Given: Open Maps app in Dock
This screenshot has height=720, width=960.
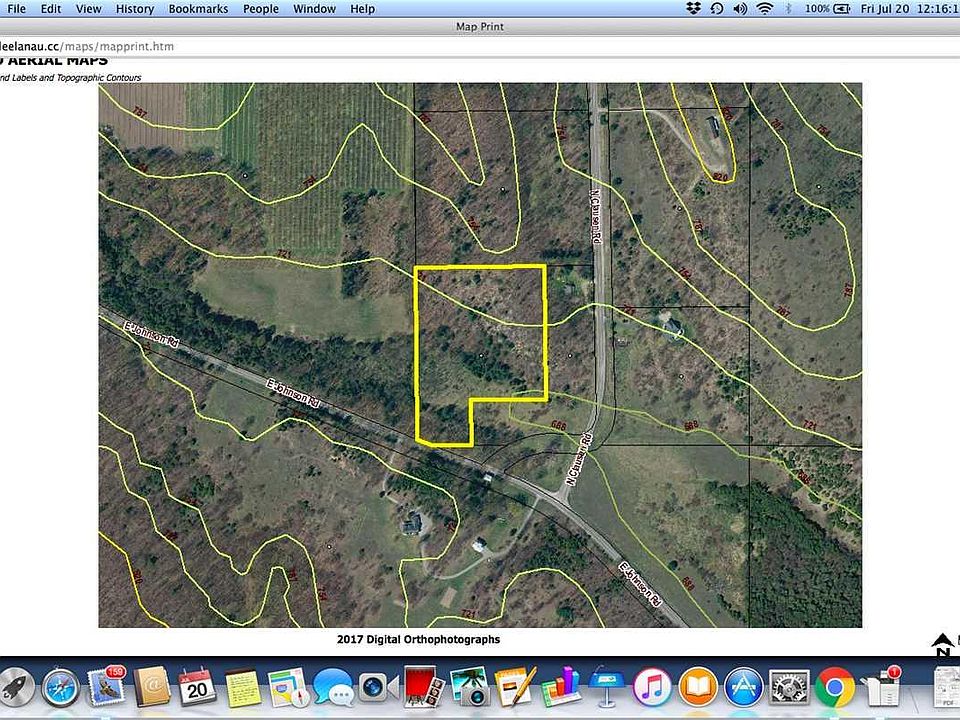Looking at the screenshot, I should (288, 688).
